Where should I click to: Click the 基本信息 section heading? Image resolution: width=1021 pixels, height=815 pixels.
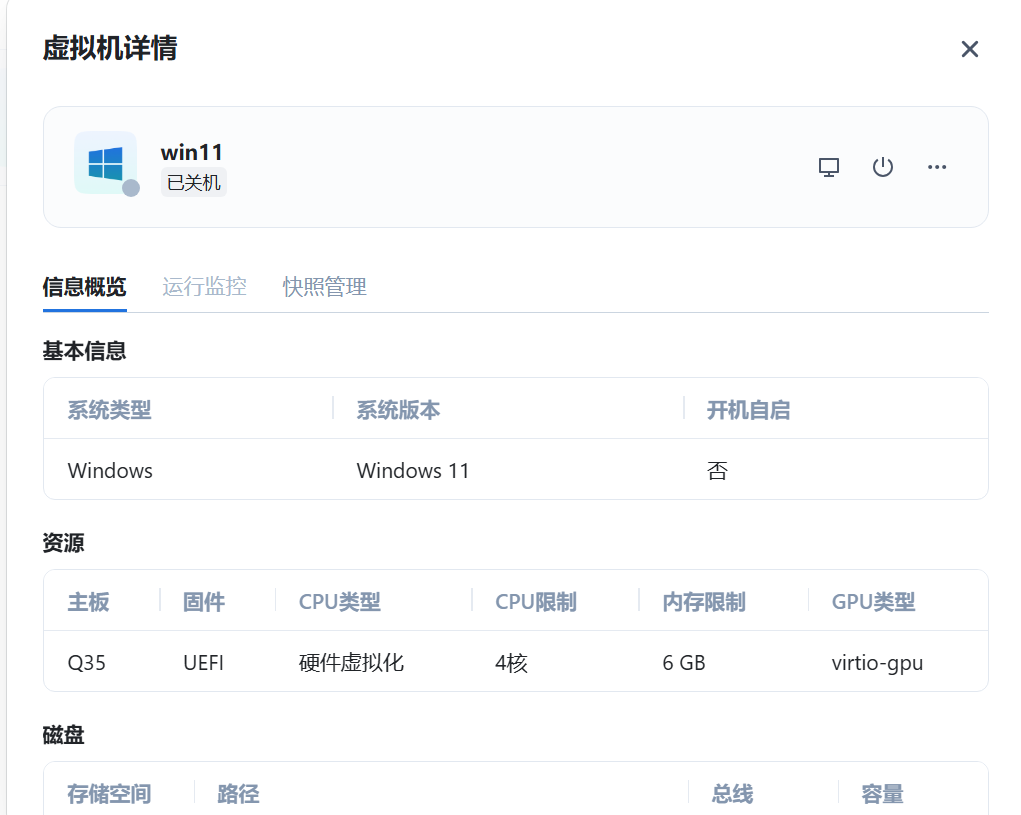(x=85, y=351)
